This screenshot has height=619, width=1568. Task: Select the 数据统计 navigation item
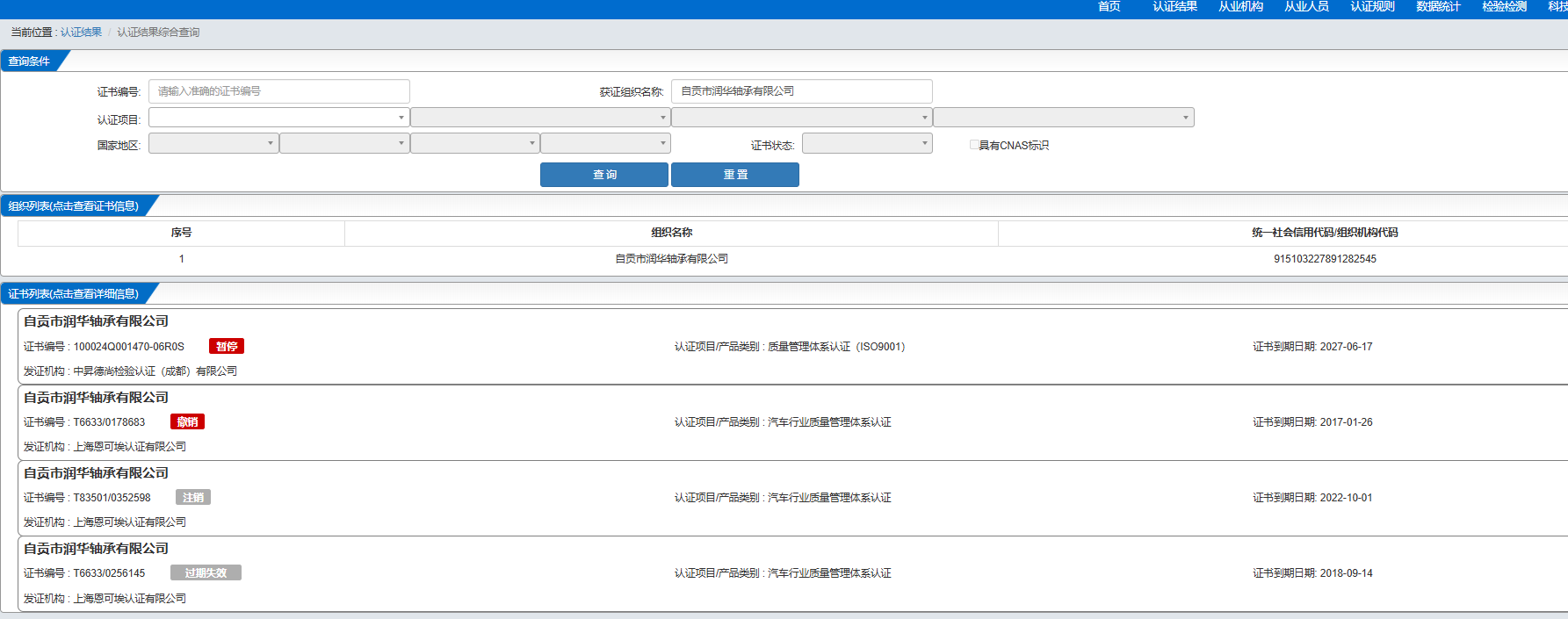pos(1438,7)
